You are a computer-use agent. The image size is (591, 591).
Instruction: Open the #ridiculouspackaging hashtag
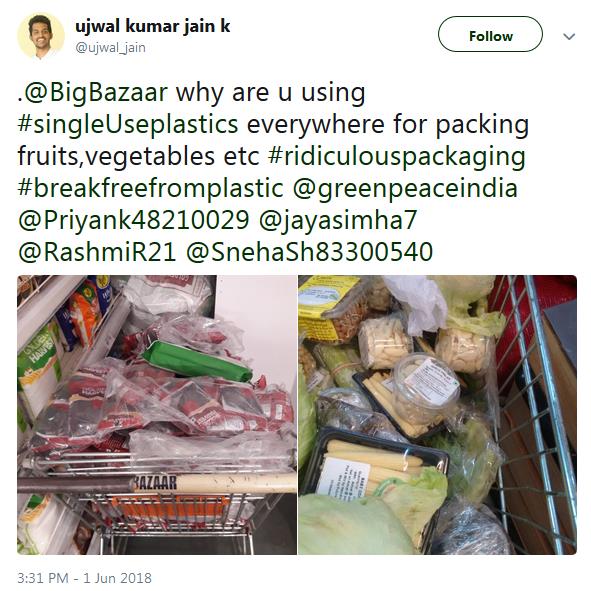[x=397, y=157]
